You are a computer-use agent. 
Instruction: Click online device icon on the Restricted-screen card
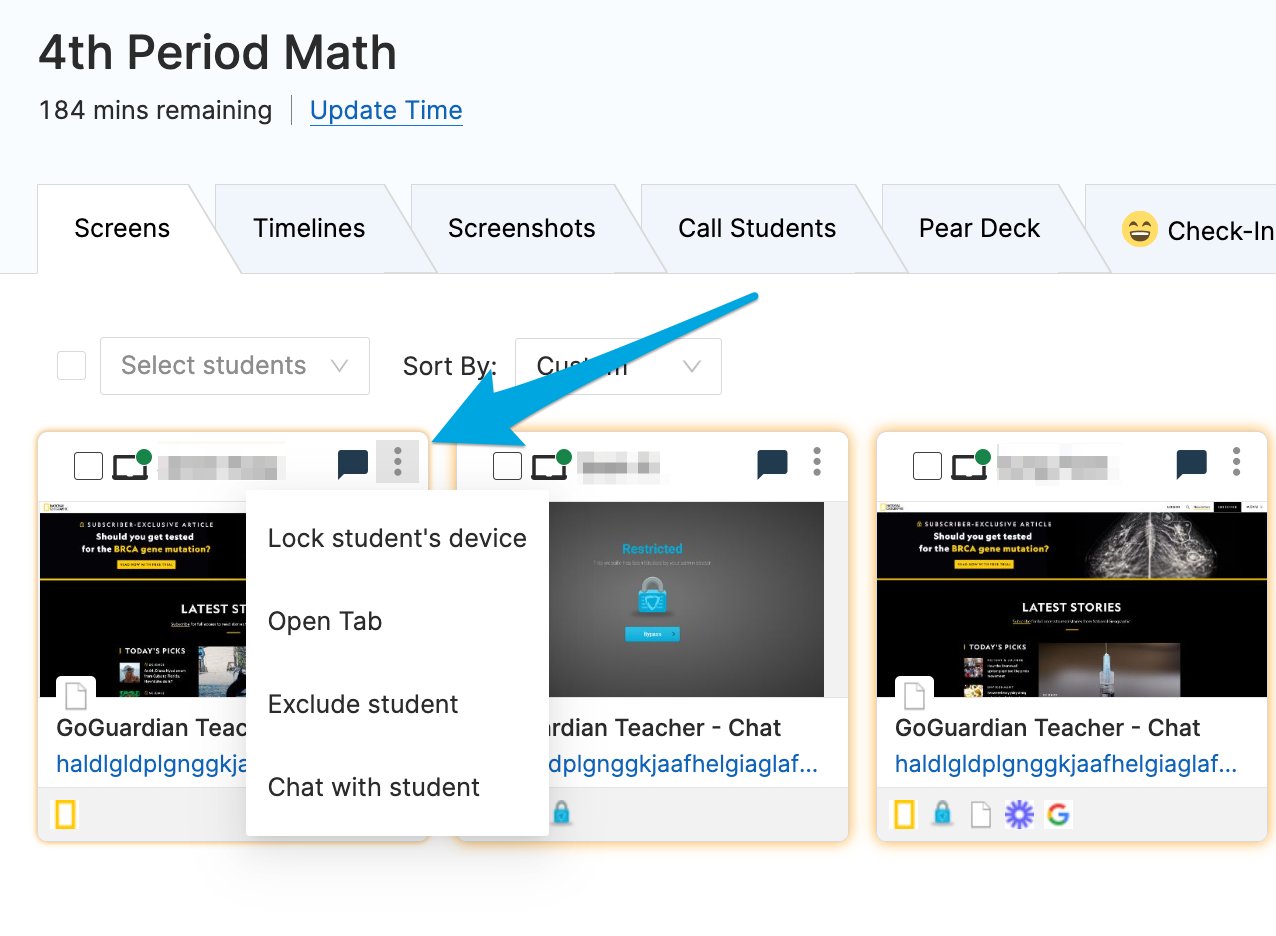pos(551,465)
